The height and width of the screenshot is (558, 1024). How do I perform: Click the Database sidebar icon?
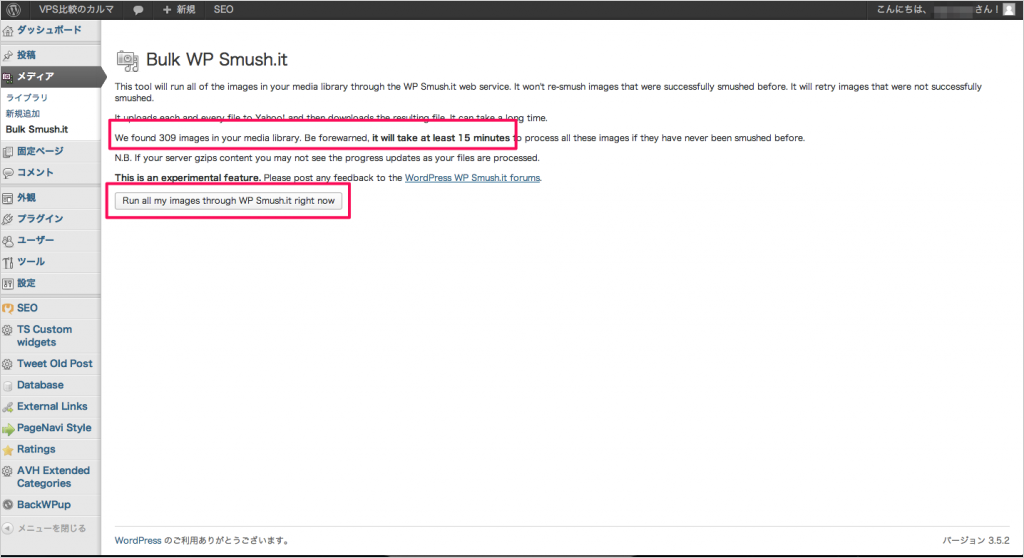point(8,386)
